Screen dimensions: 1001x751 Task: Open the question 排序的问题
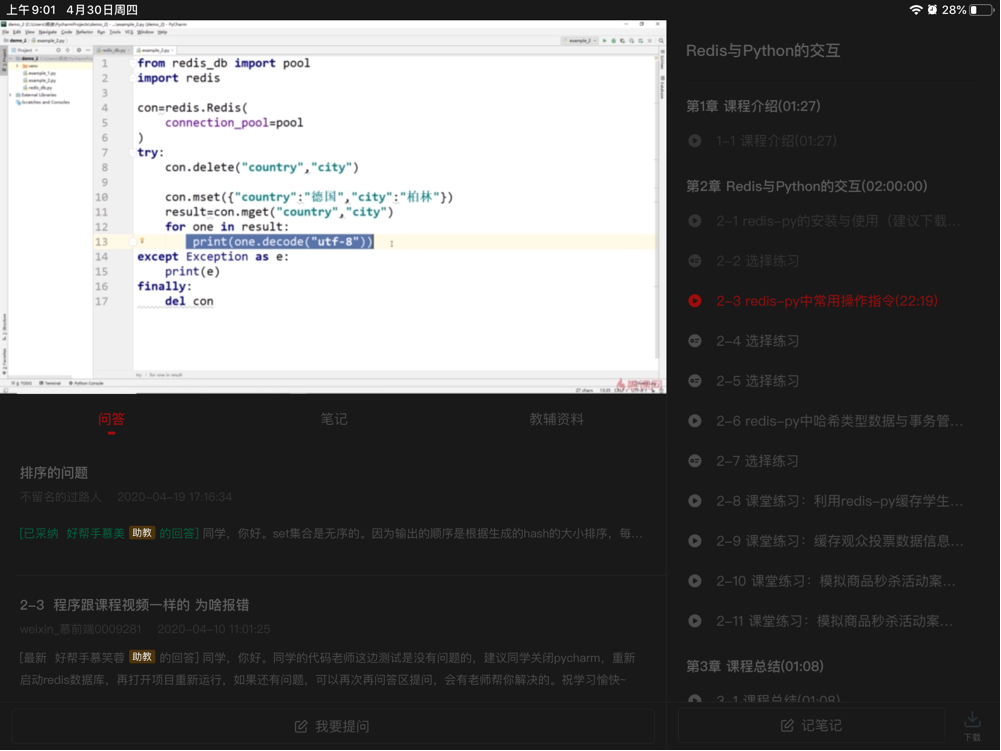[x=54, y=473]
